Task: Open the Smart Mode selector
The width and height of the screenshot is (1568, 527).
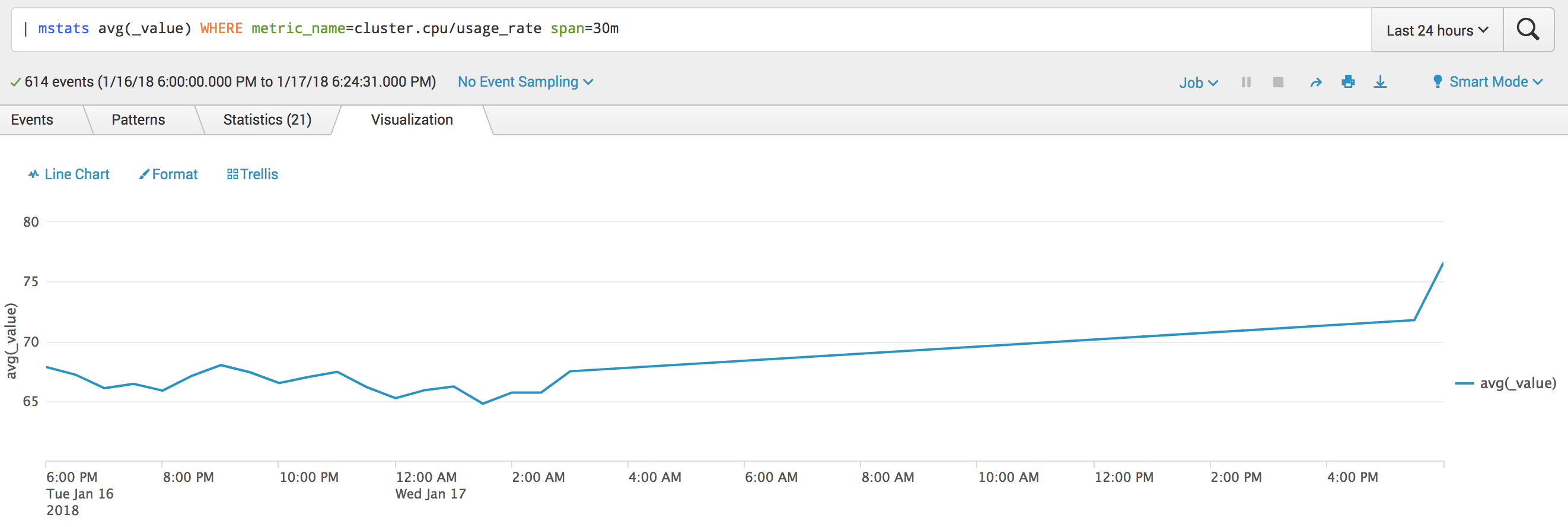Action: [1488, 82]
